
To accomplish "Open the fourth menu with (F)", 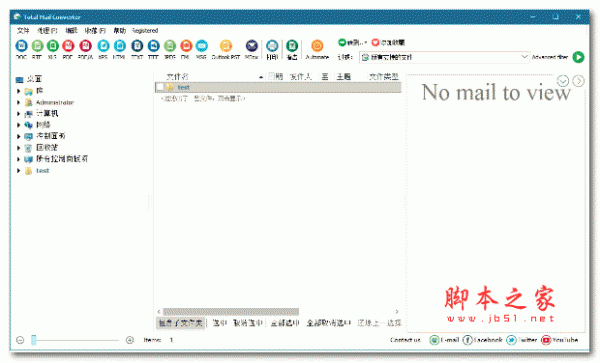I will (x=95, y=31).
